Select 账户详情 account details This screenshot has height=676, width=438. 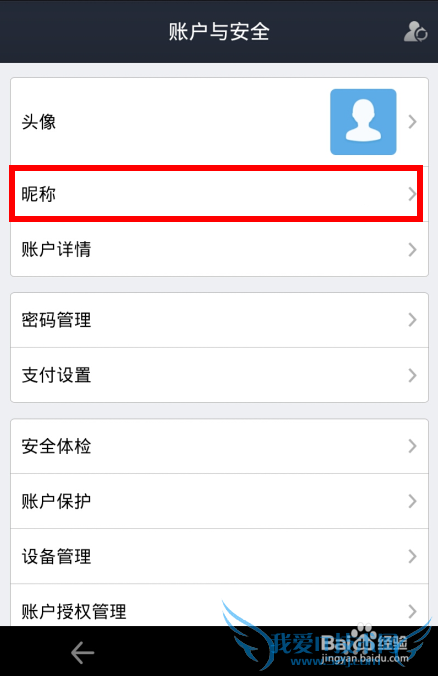click(219, 249)
